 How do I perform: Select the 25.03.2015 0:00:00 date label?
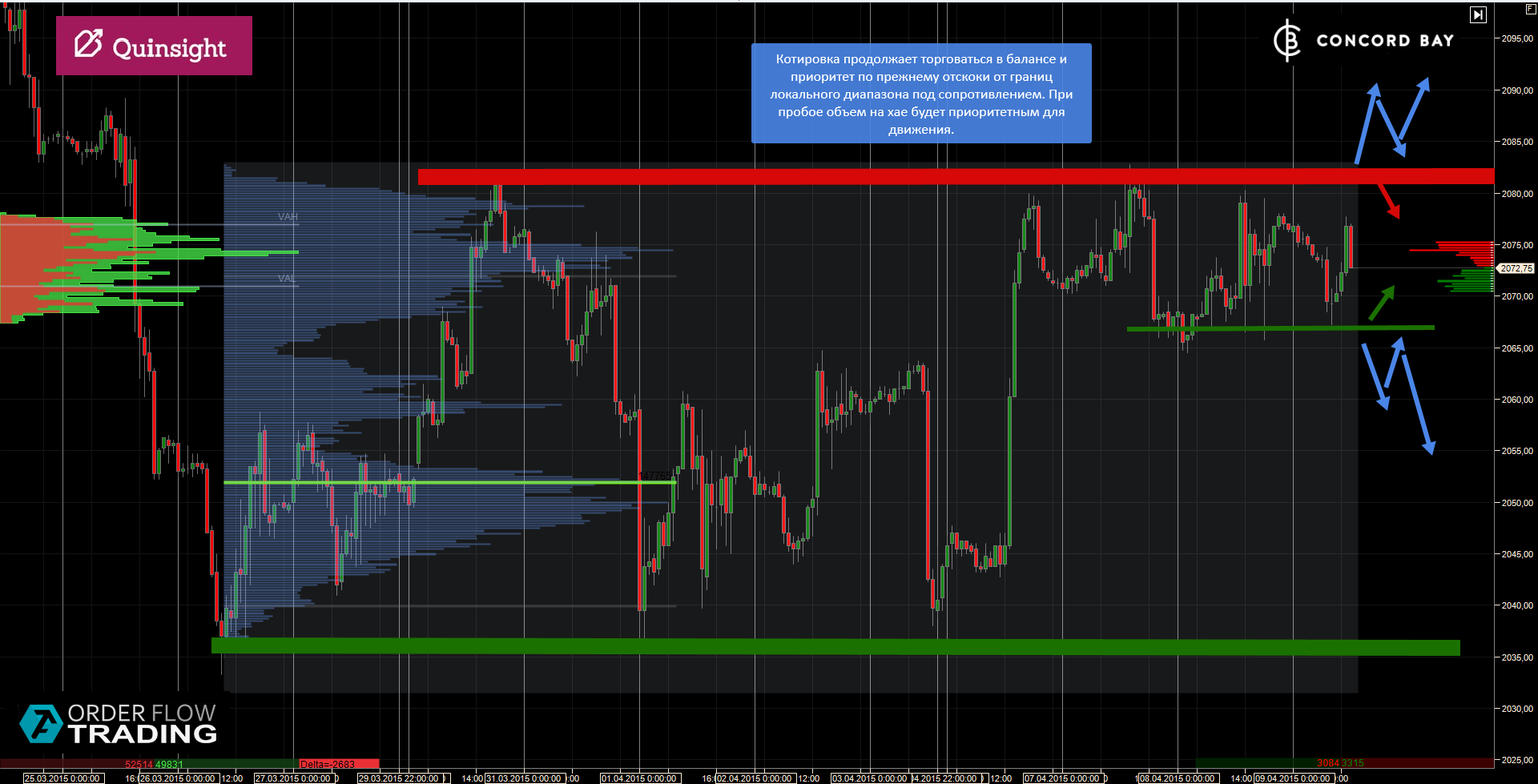click(x=63, y=778)
